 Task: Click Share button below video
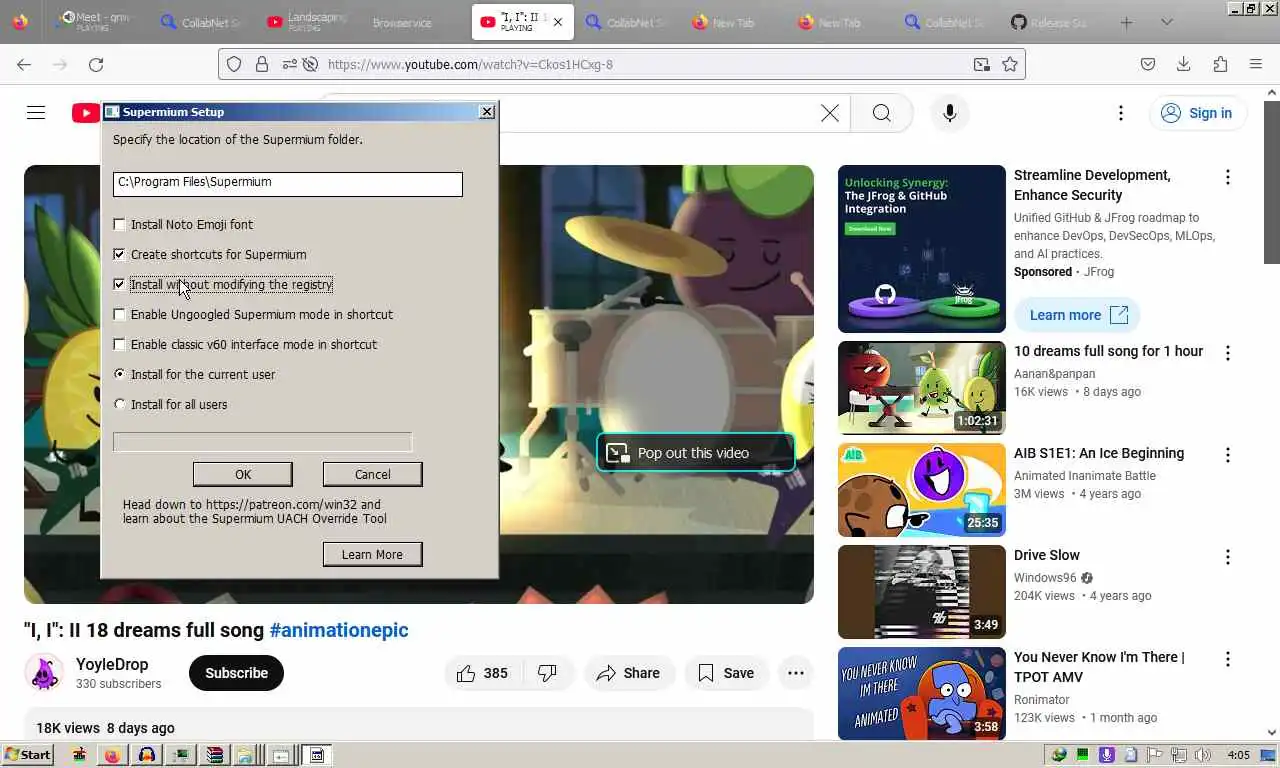click(x=629, y=673)
